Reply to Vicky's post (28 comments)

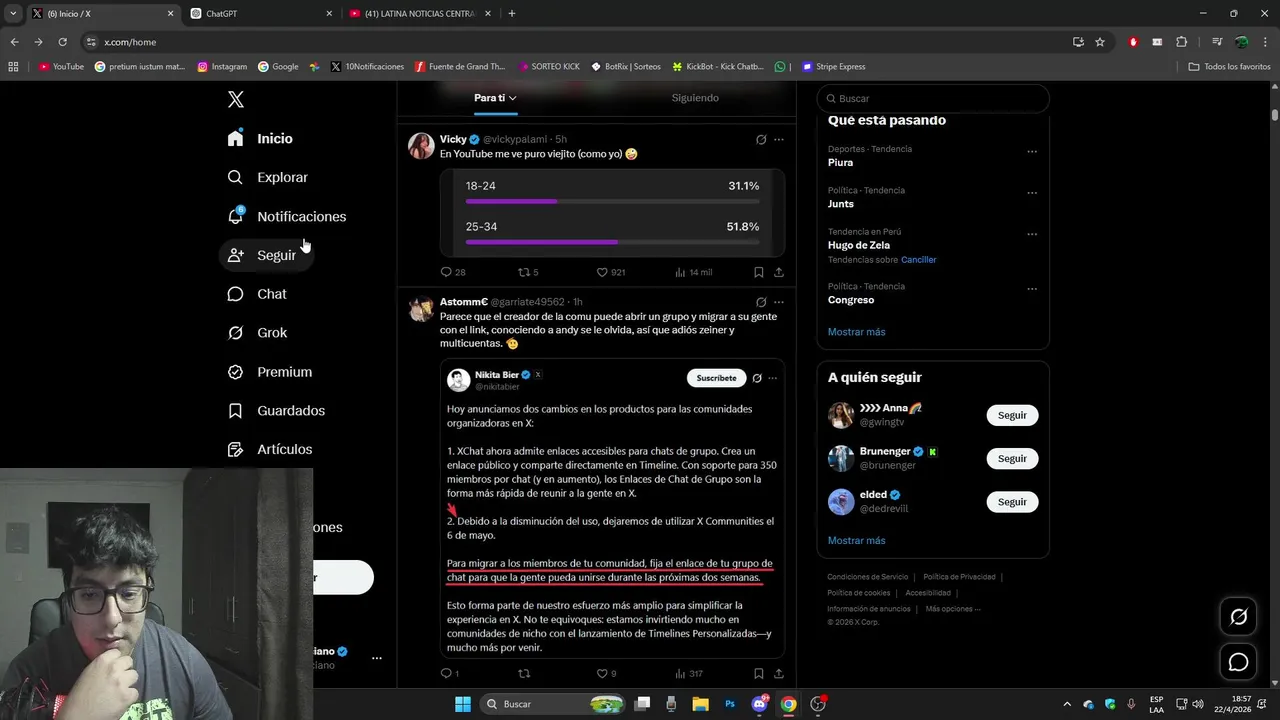pyautogui.click(x=453, y=272)
